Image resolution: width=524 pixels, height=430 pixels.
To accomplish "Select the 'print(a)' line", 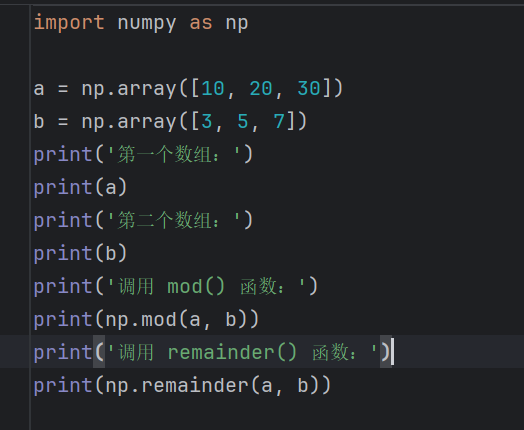I will click(x=80, y=187).
